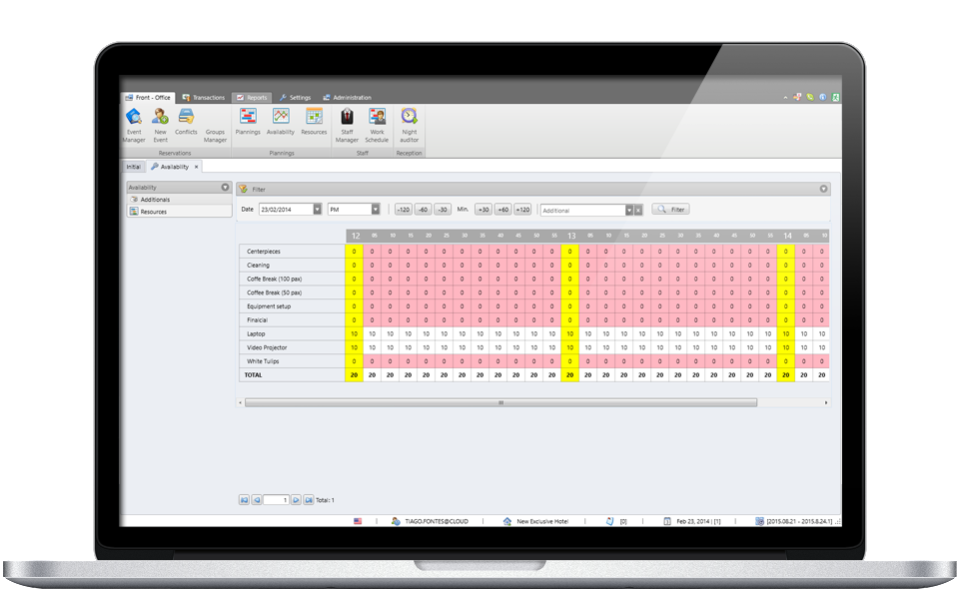Open the Additional combo box dropdown
Screen dimensions: 960x589
(x=629, y=210)
